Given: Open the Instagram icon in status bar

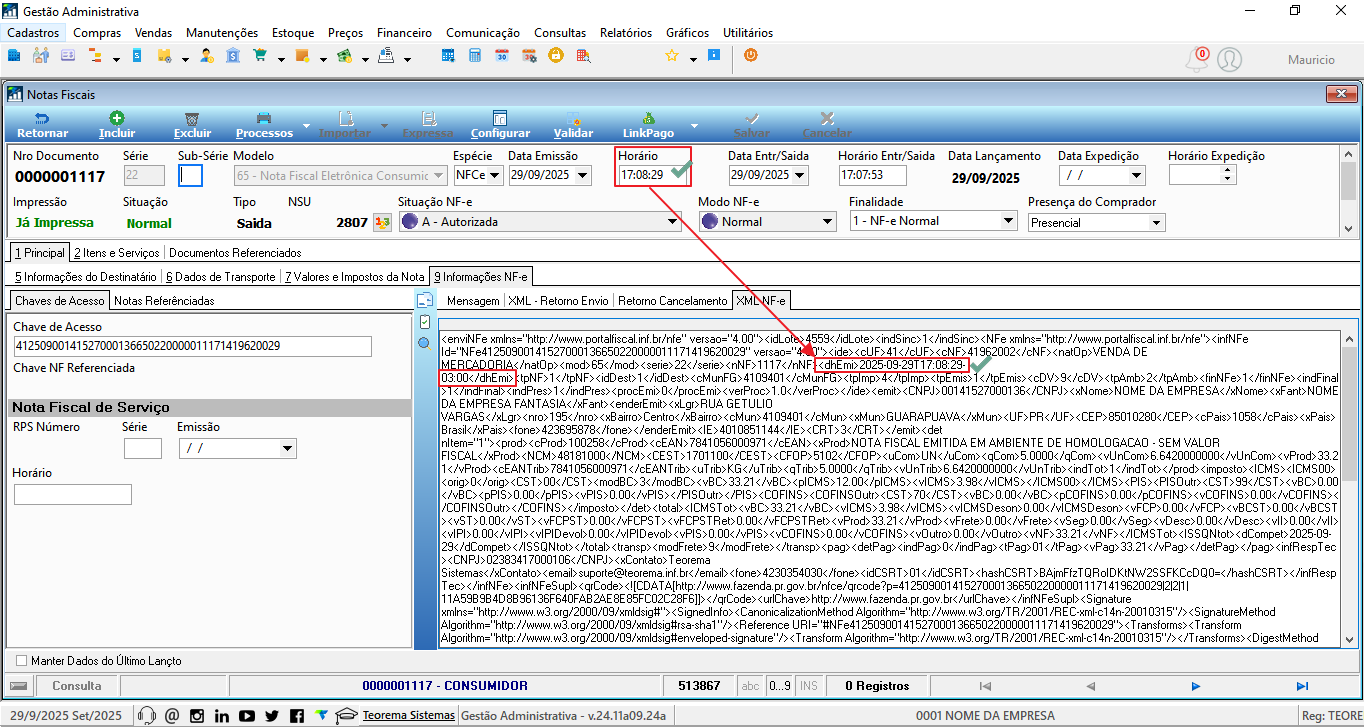Looking at the screenshot, I should point(196,715).
